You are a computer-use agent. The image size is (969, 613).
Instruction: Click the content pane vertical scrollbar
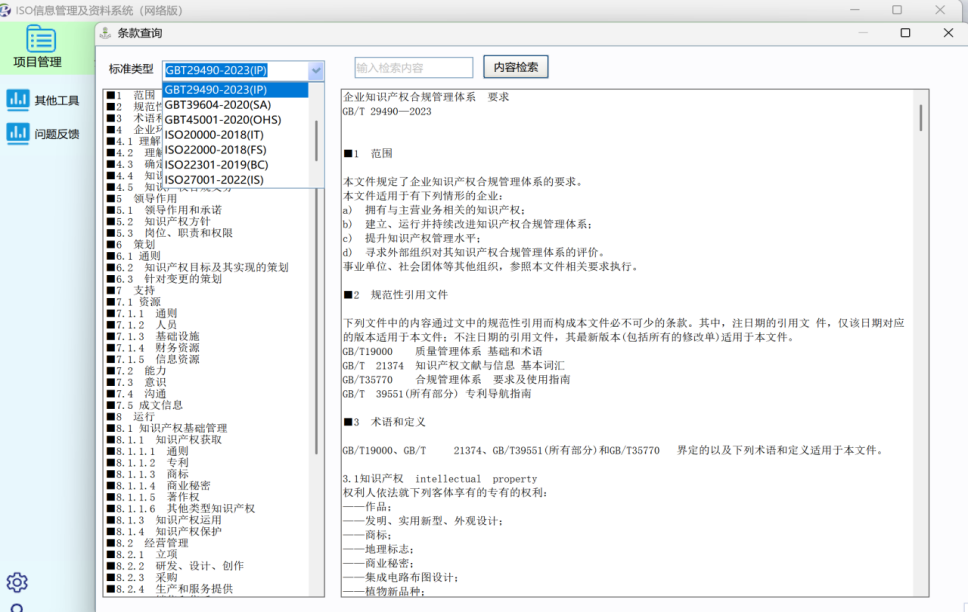coord(921,118)
